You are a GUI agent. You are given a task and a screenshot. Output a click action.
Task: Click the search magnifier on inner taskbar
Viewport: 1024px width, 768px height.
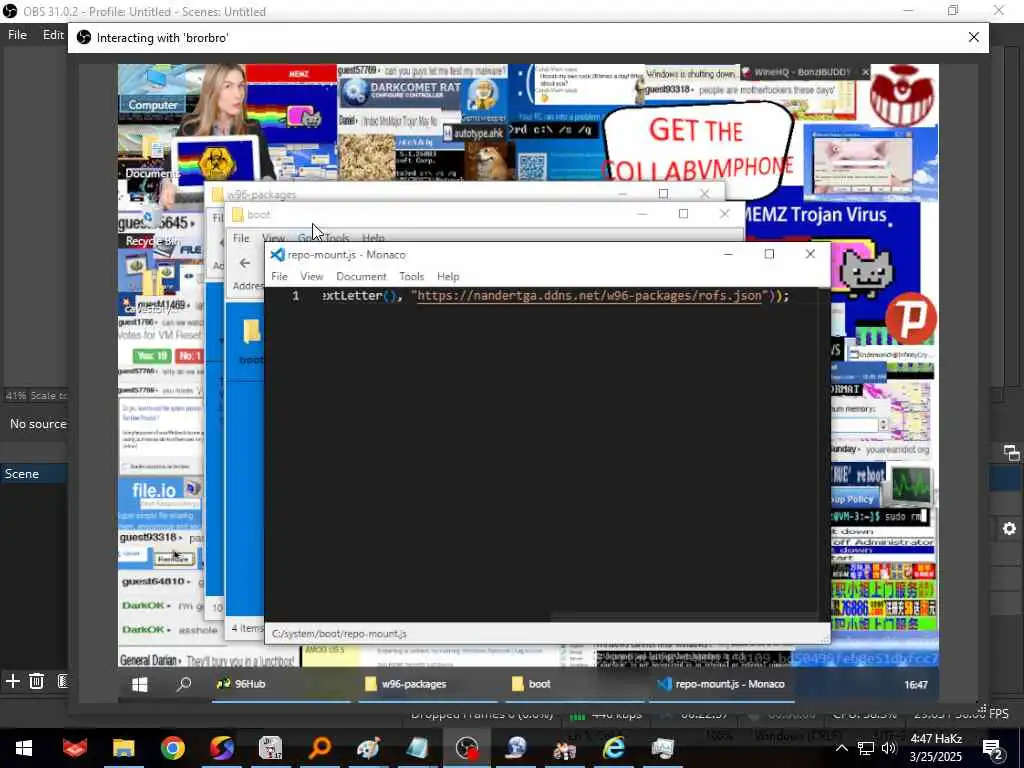coord(184,684)
